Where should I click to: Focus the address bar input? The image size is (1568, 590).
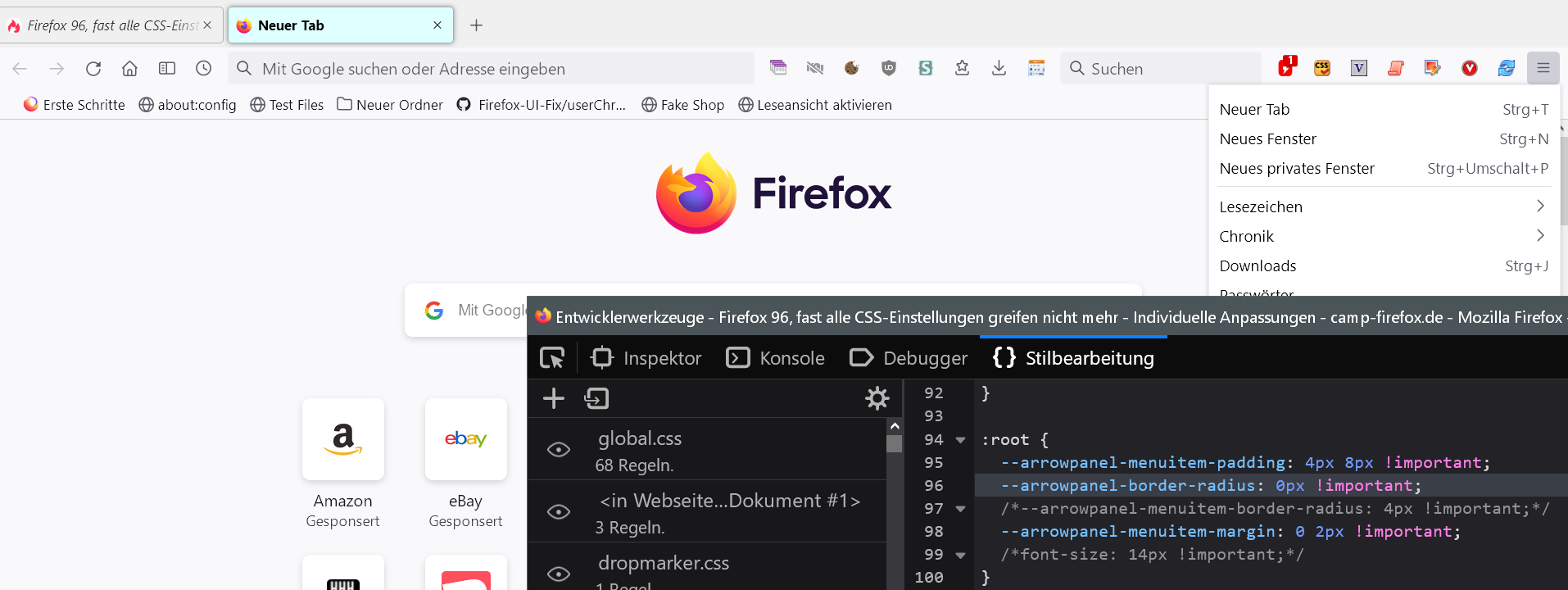[492, 69]
